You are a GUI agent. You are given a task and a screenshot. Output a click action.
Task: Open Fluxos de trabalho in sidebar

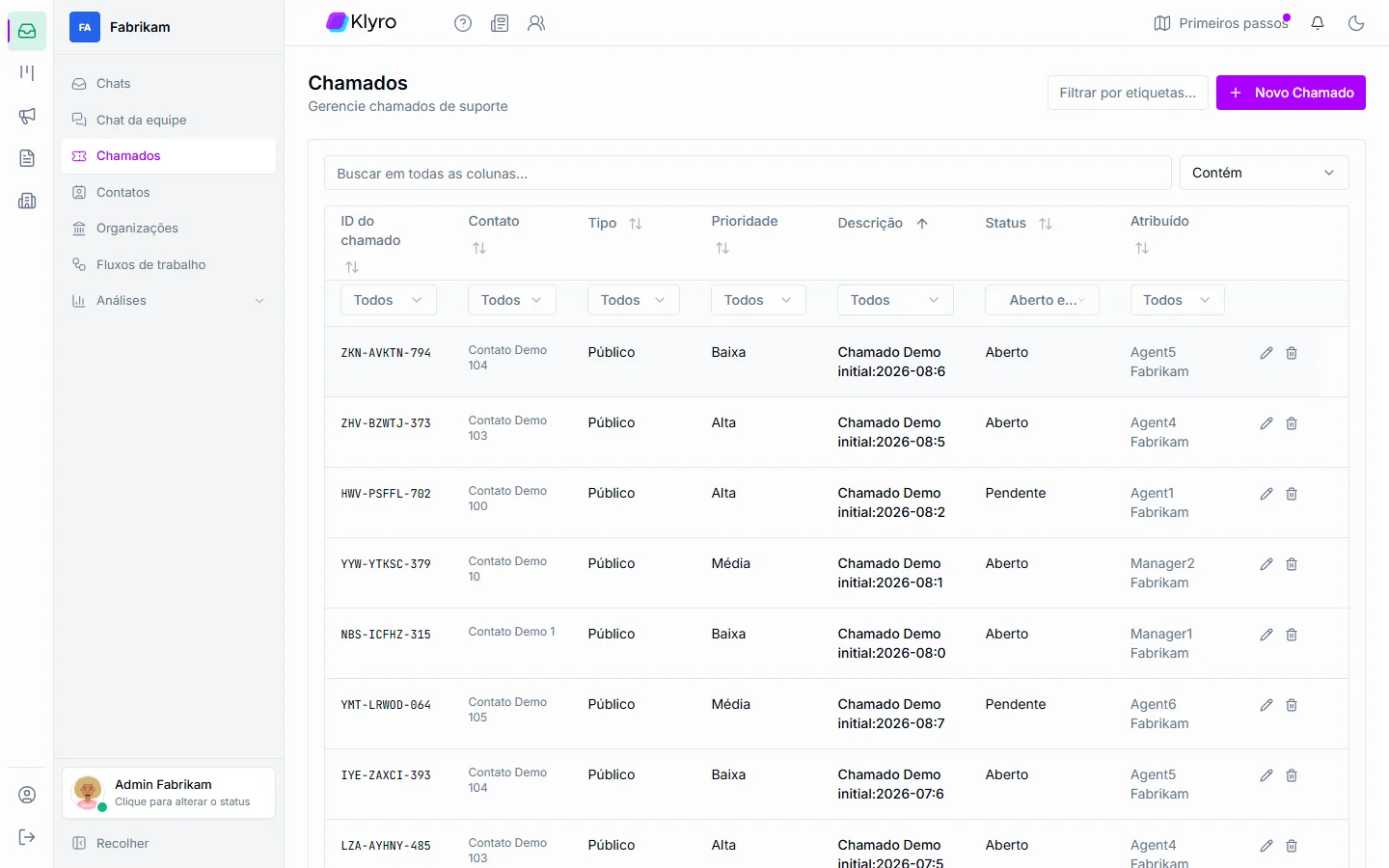(169, 264)
